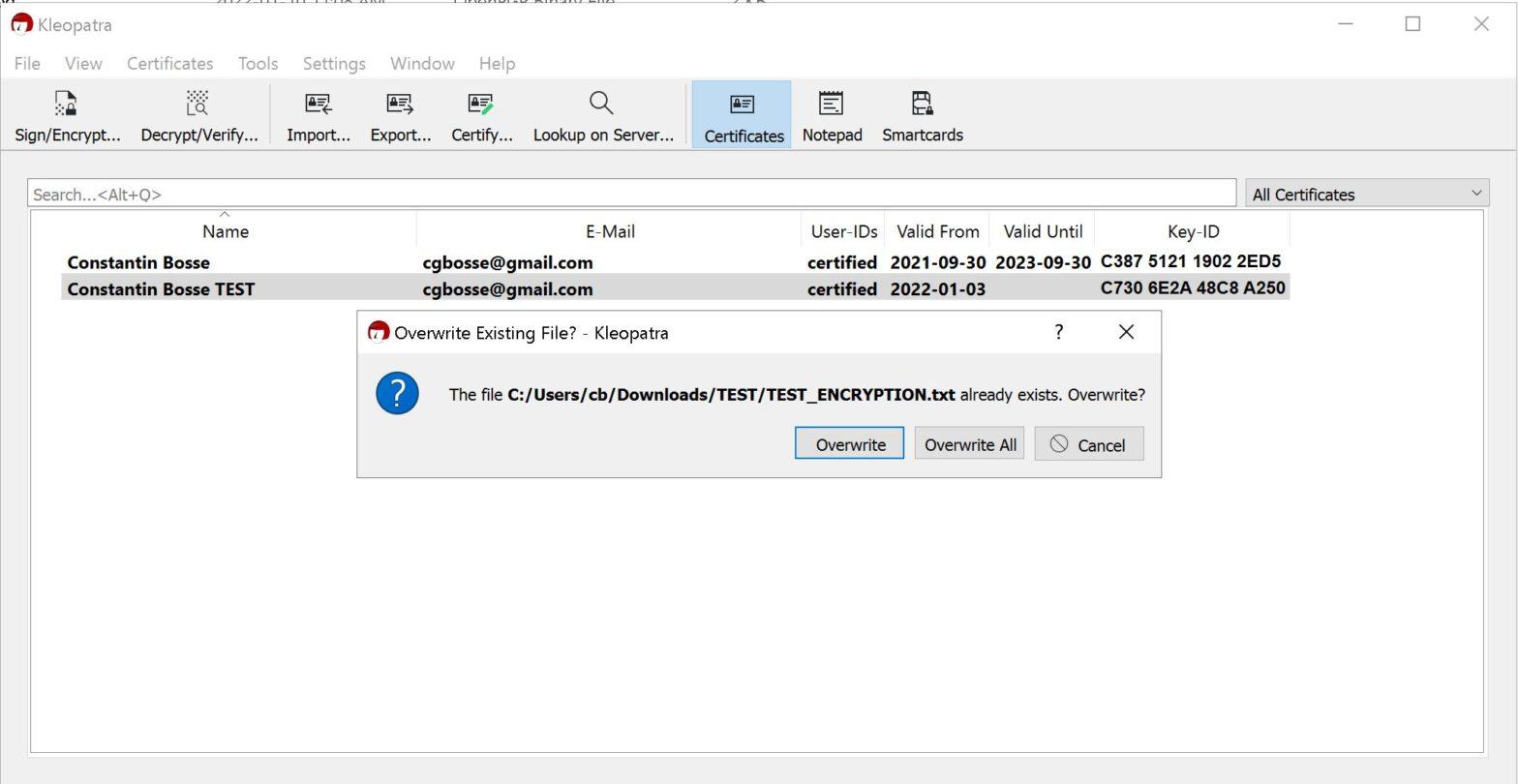This screenshot has width=1518, height=784.
Task: Open the Settings menu
Action: [334, 64]
